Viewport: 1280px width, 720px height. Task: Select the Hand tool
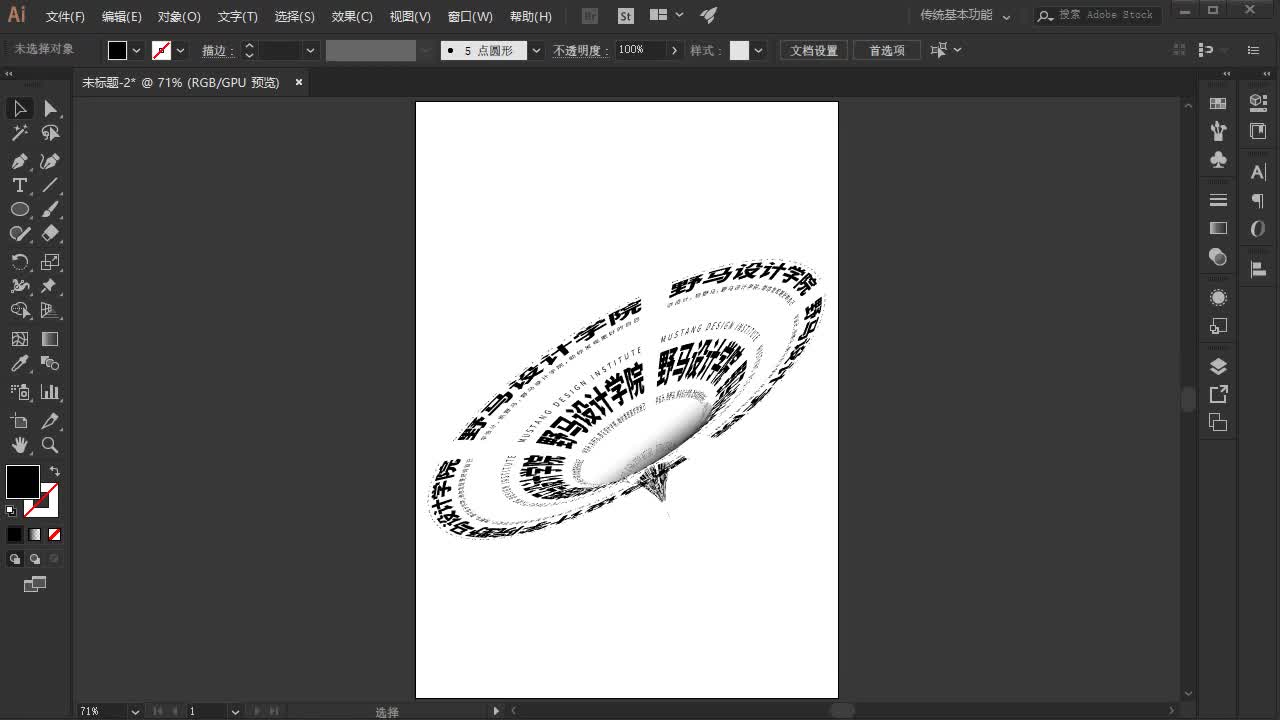click(20, 445)
